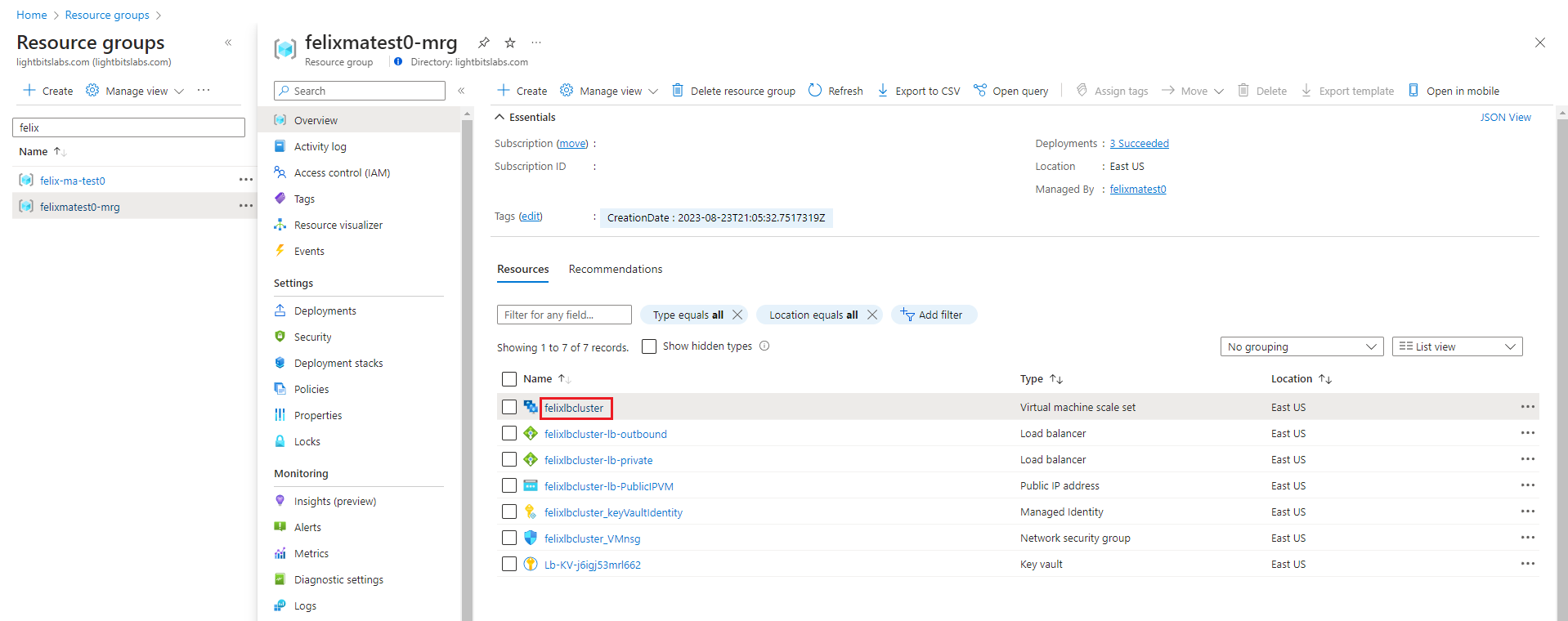Open Resource visualizer from menu
The height and width of the screenshot is (621, 1568).
pyautogui.click(x=338, y=225)
